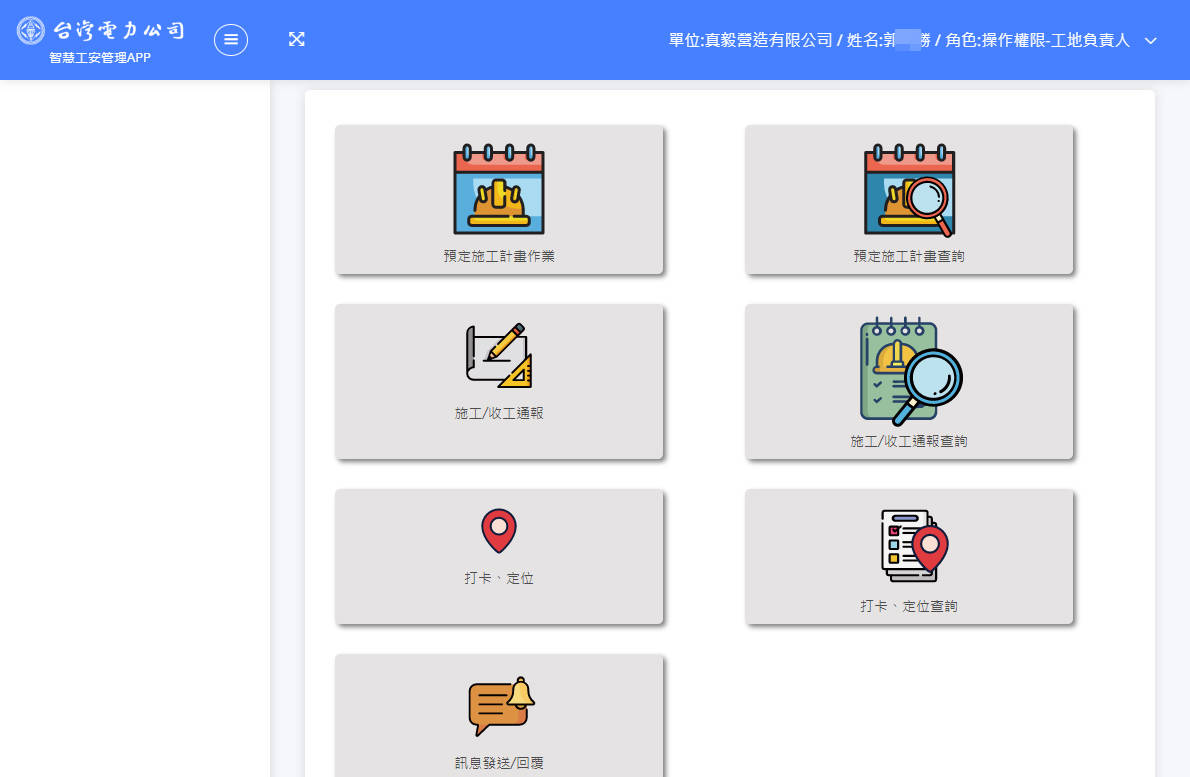Click the 施工/收工通報查詢 label
This screenshot has height=777, width=1190.
(x=909, y=442)
